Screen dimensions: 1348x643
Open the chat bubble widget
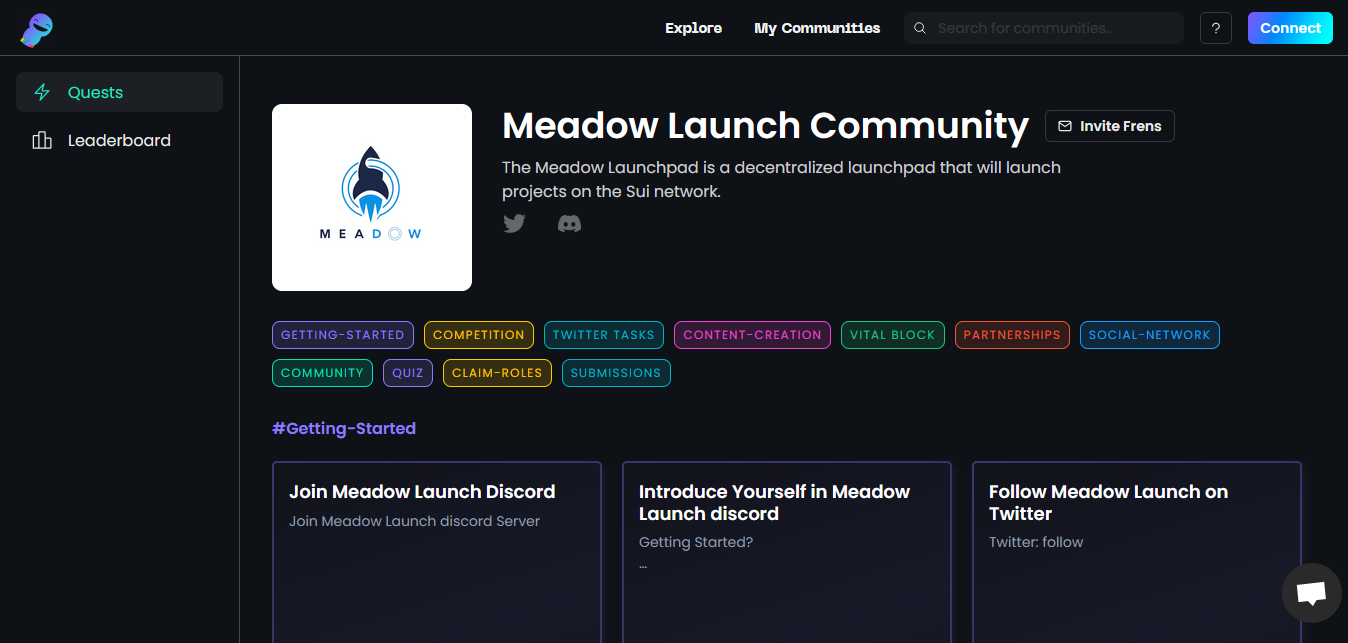pos(1310,593)
